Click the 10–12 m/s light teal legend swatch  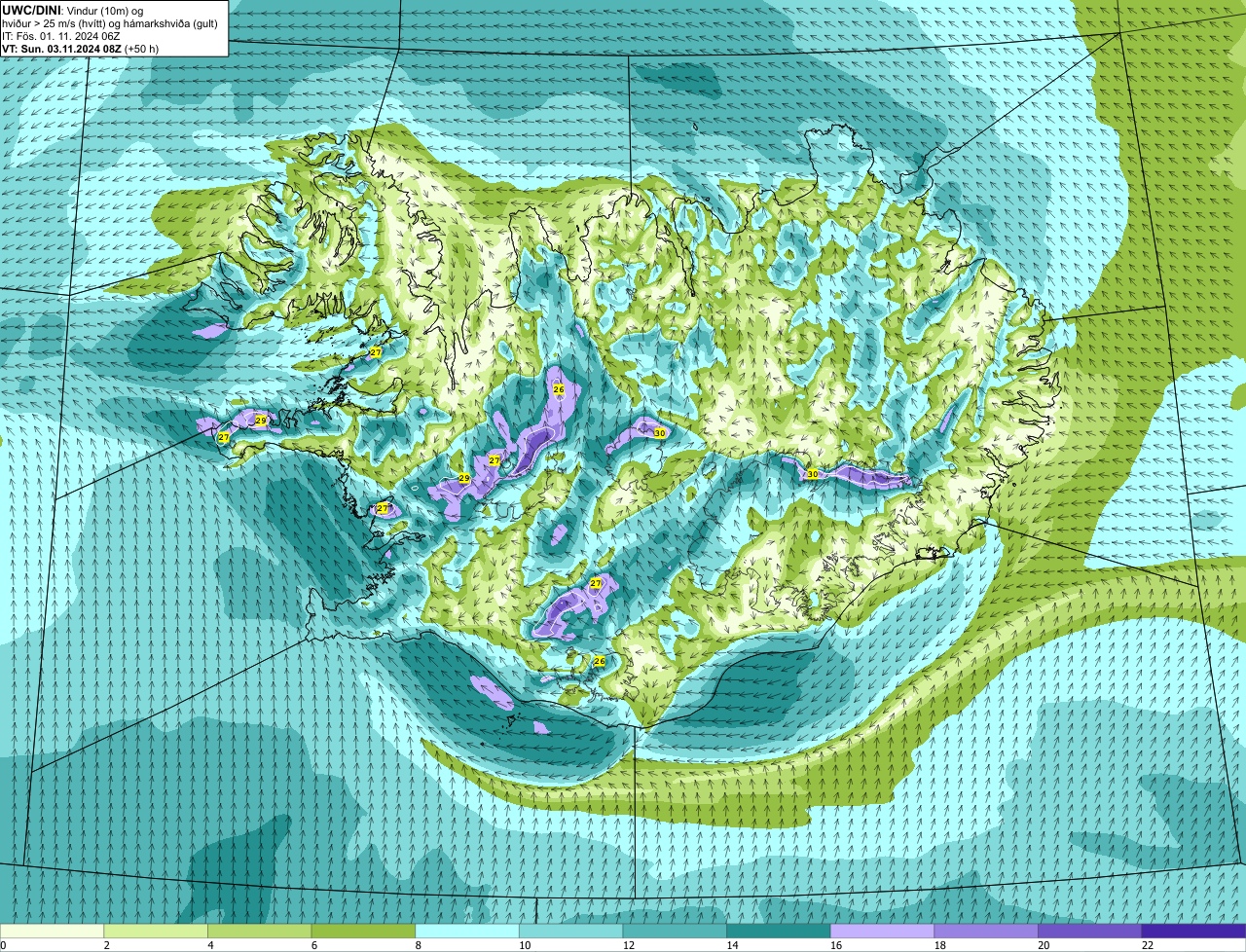coord(571,931)
